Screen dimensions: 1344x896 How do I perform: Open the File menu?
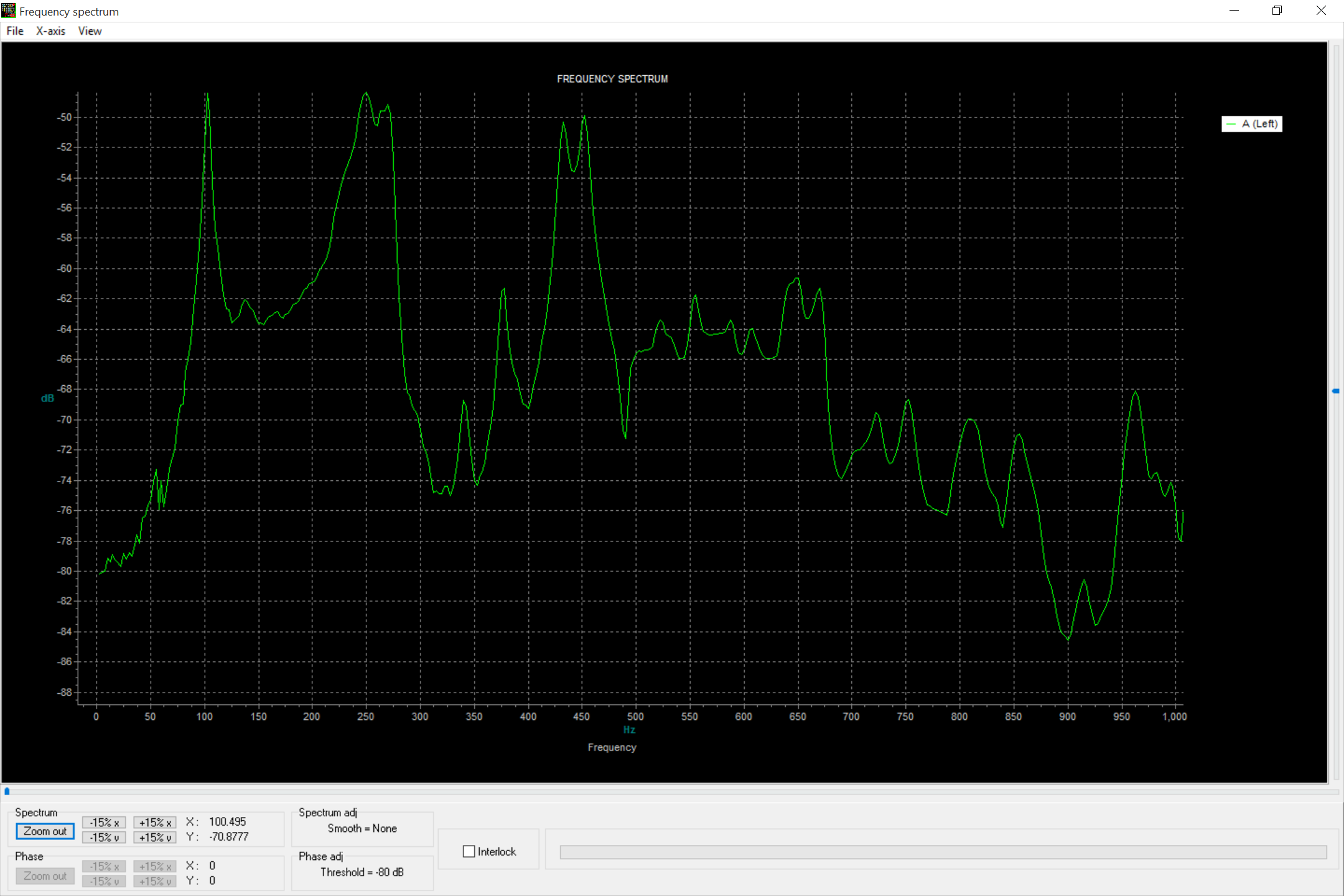click(x=15, y=31)
